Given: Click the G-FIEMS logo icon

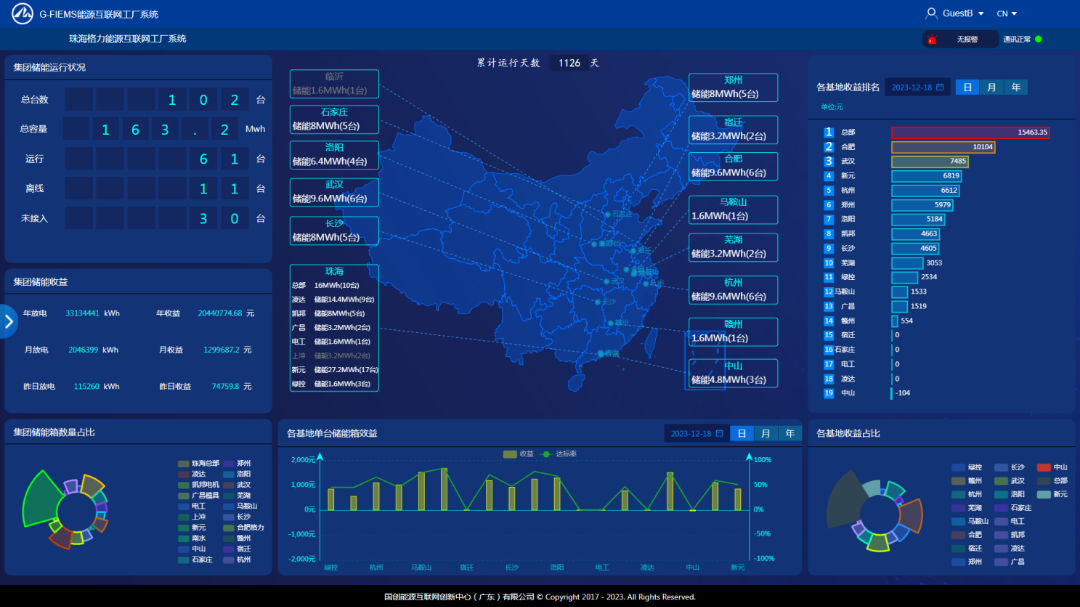Looking at the screenshot, I should pos(22,14).
